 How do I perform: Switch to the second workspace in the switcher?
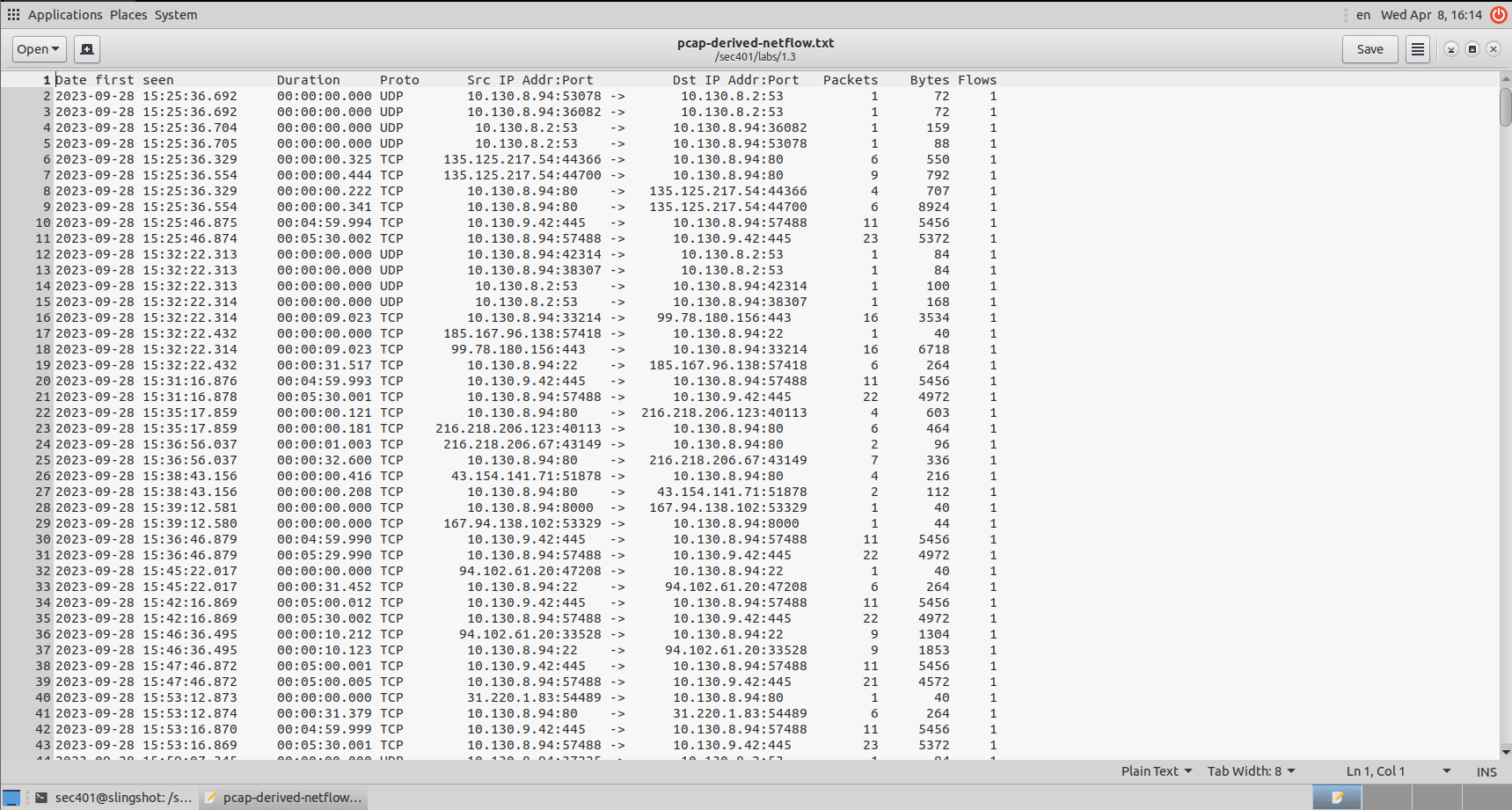(1385, 797)
